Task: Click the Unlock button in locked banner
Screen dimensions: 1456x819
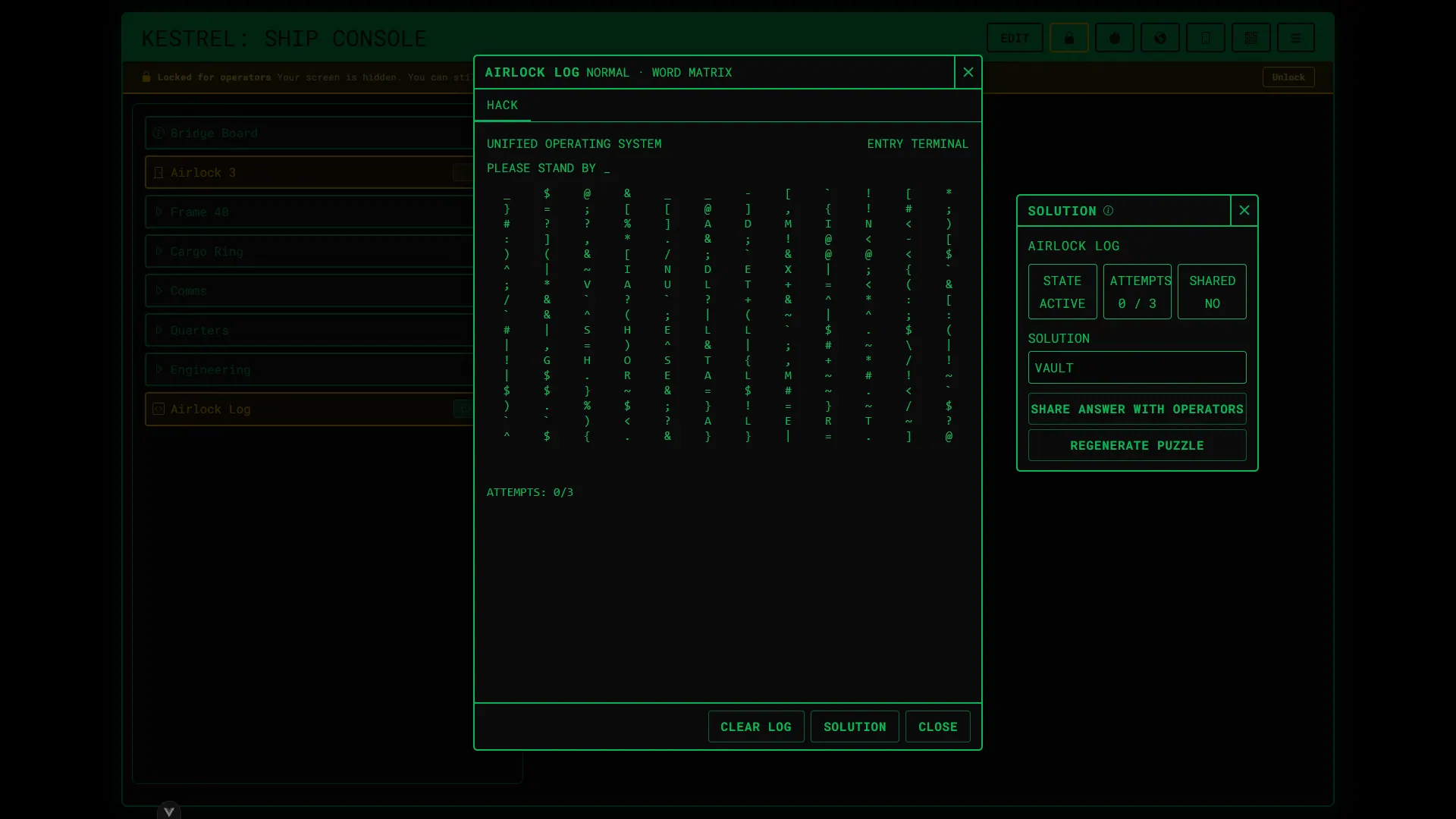Action: [1288, 77]
